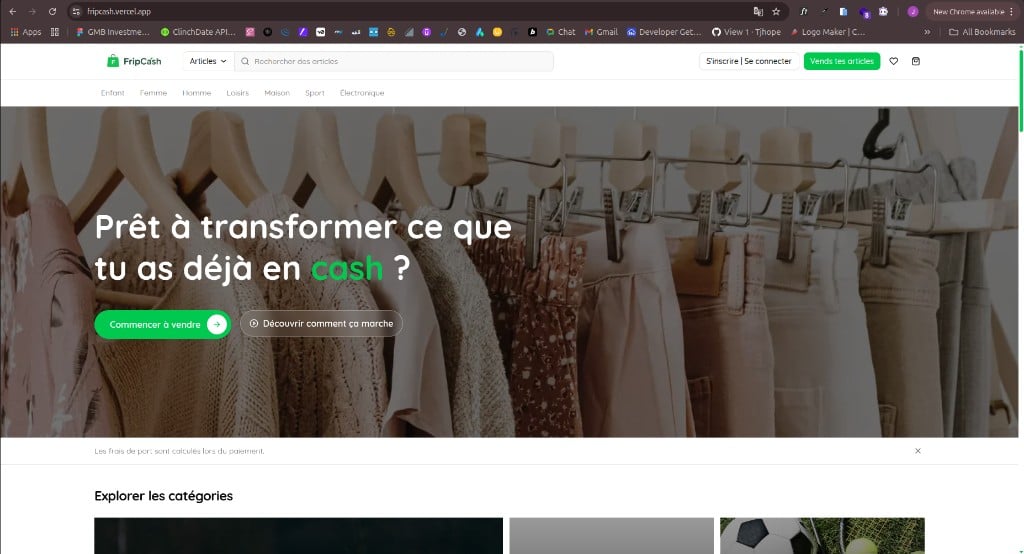The height and width of the screenshot is (554, 1024).
Task: Click Commencer à vendre button
Action: tap(163, 324)
